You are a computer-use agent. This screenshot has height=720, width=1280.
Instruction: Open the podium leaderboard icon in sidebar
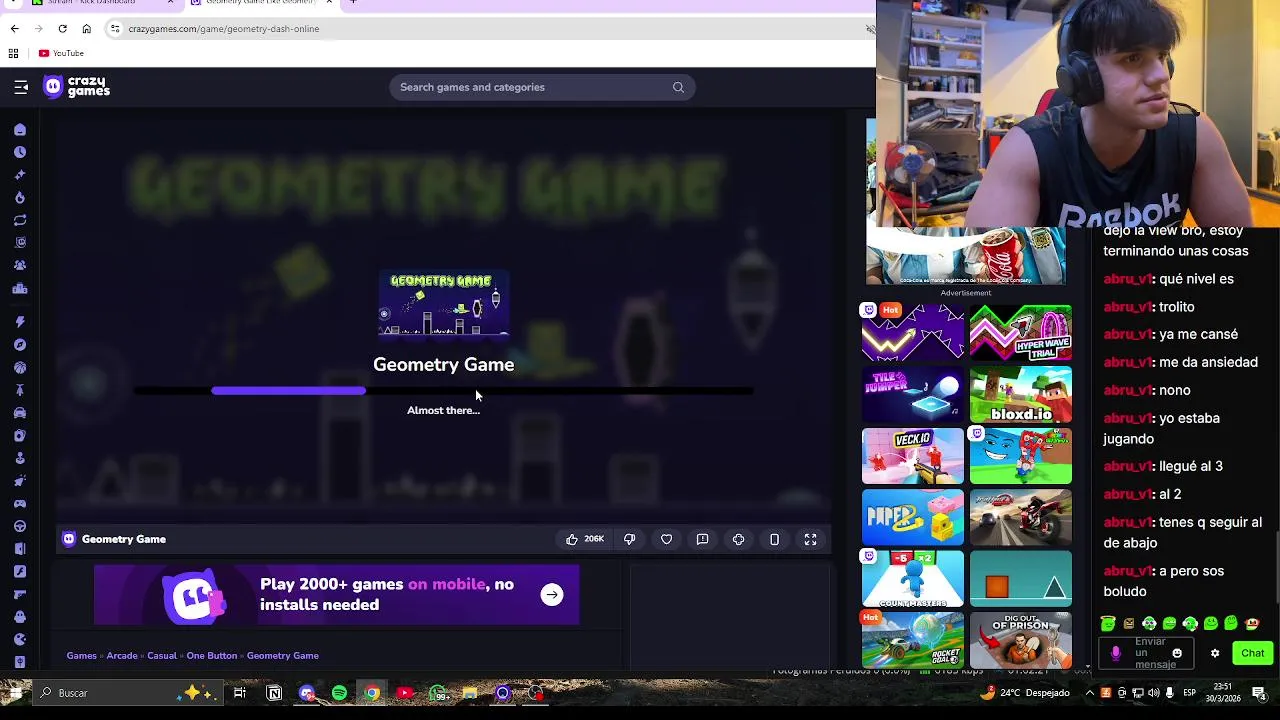point(20,289)
